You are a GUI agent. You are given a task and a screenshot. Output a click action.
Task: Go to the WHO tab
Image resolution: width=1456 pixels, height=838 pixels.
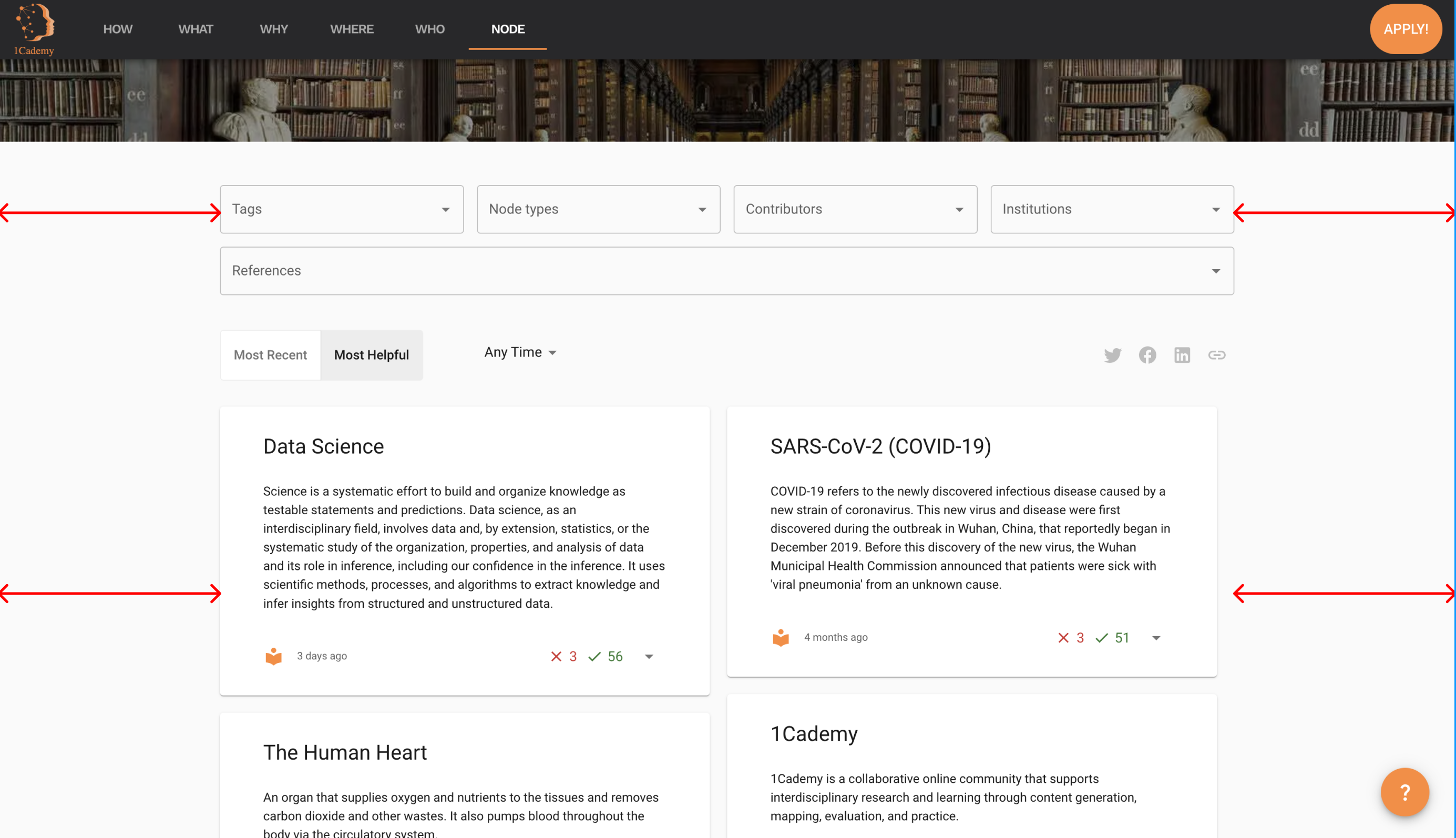tap(430, 29)
